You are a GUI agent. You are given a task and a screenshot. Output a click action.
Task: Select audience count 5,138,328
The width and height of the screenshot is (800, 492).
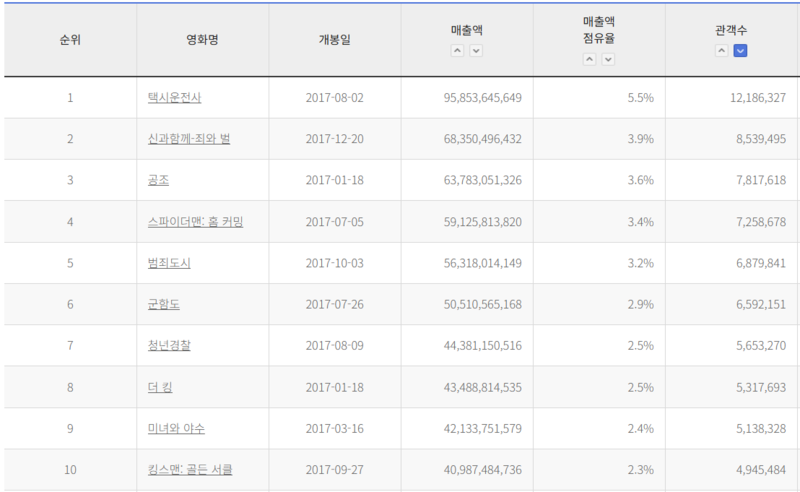[761, 429]
